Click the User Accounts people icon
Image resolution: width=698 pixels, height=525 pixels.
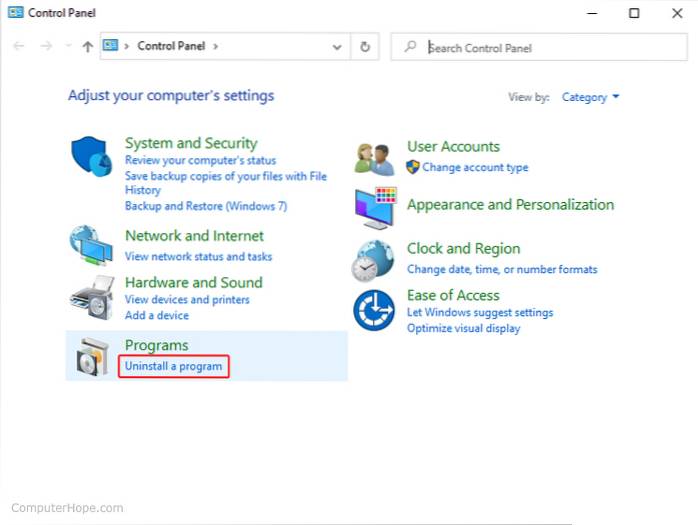point(376,157)
